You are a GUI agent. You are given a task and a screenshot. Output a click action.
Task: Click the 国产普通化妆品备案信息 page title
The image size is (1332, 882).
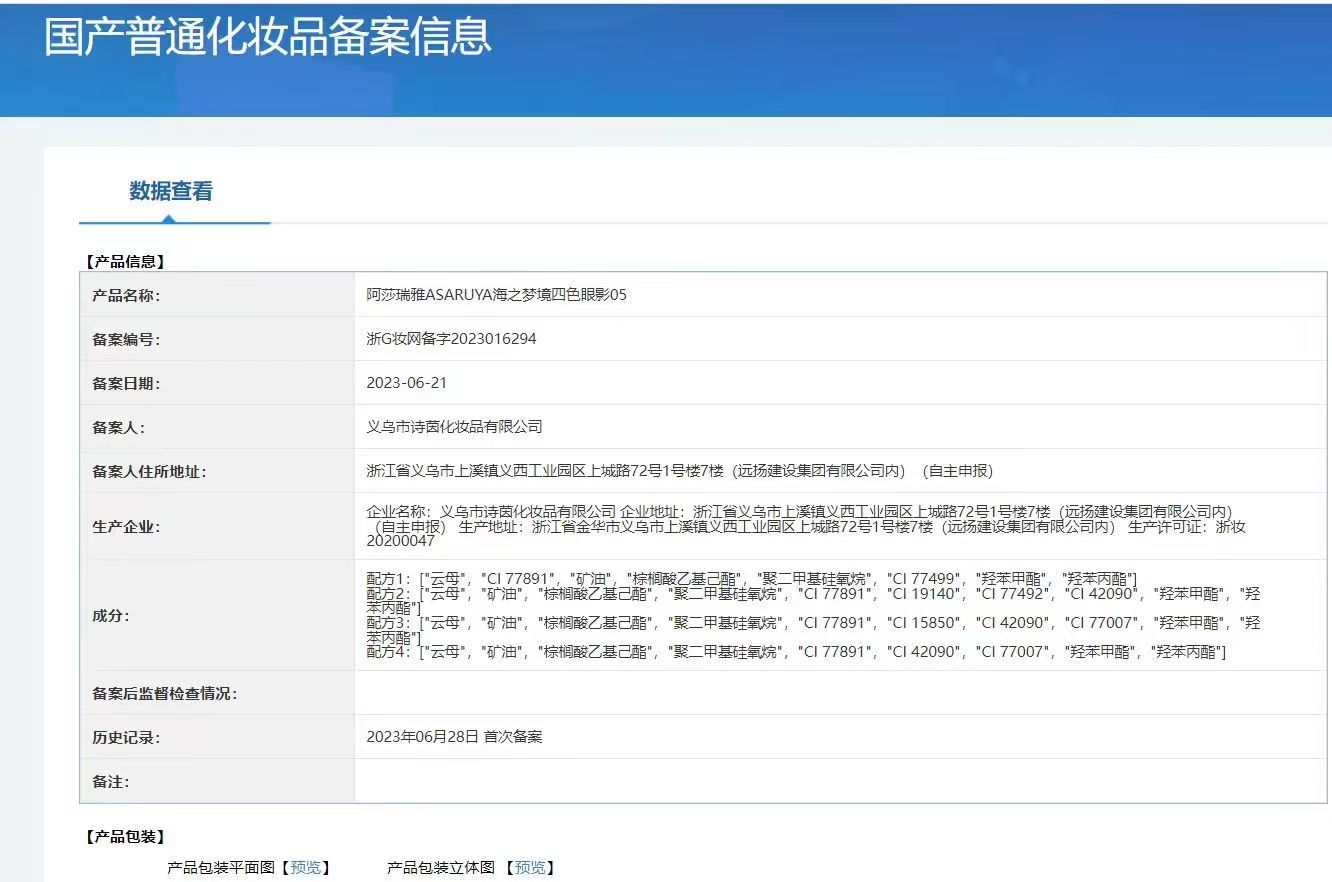[x=268, y=36]
